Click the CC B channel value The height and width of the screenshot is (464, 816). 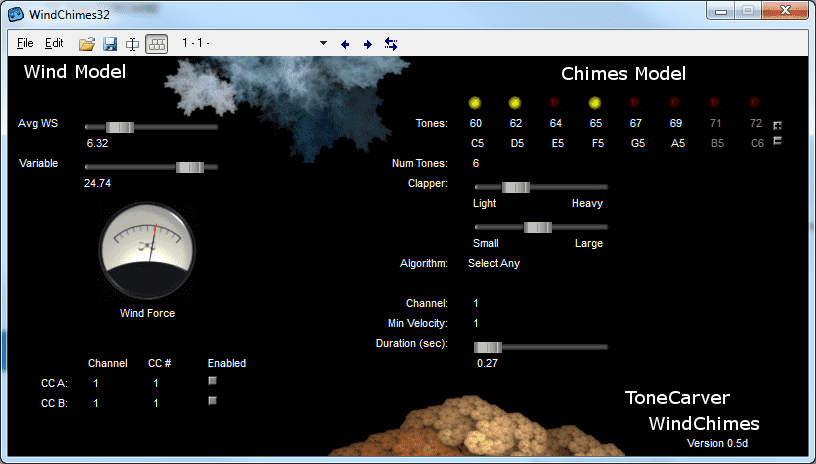click(96, 403)
